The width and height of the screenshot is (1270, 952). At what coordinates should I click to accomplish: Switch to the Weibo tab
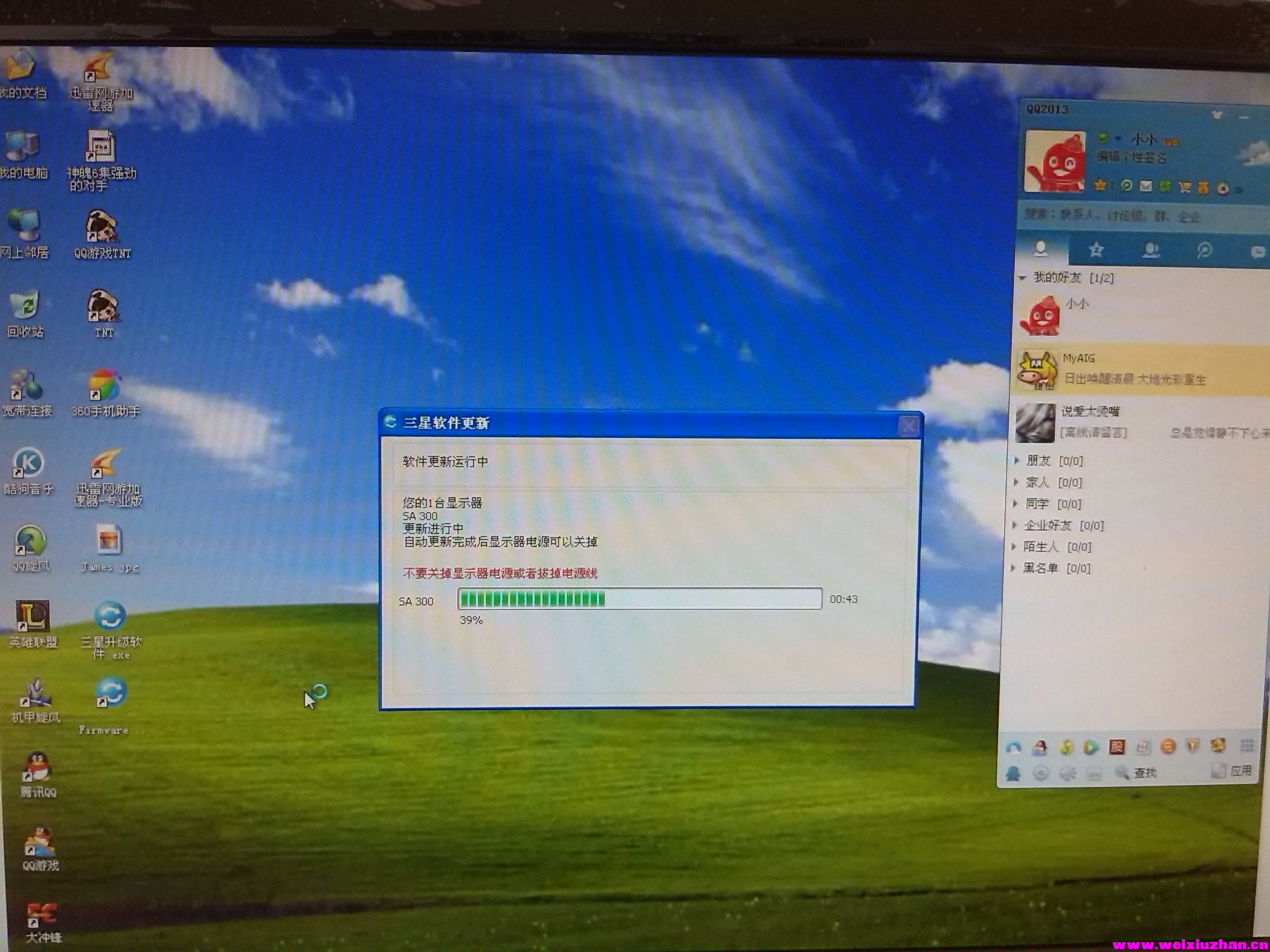[1204, 250]
